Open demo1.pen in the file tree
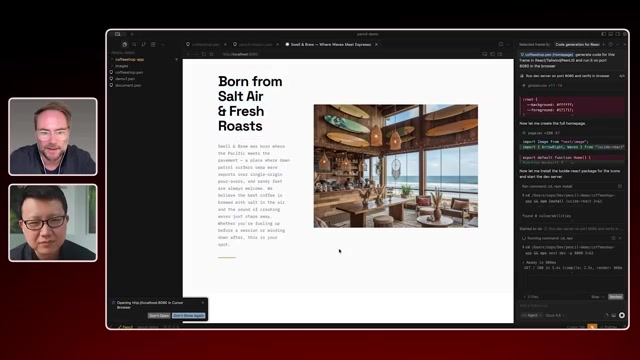640x360 pixels. pos(124,79)
